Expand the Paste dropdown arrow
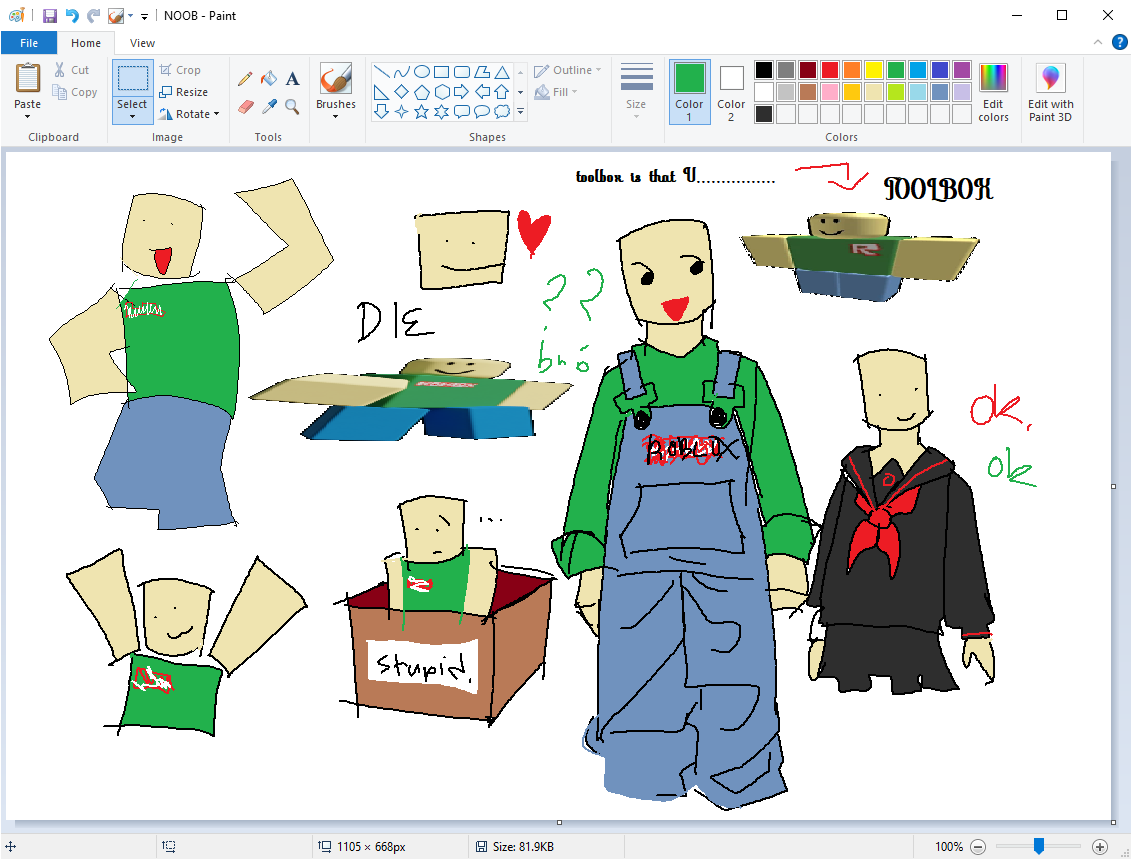Viewport: 1132px width, 860px height. pyautogui.click(x=27, y=116)
